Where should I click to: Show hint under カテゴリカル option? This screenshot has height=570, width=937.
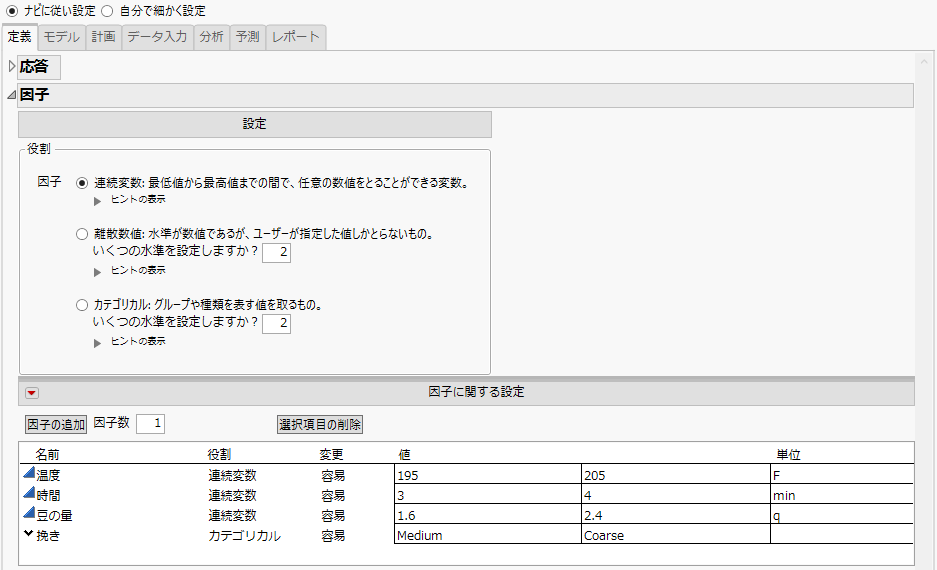[97, 344]
